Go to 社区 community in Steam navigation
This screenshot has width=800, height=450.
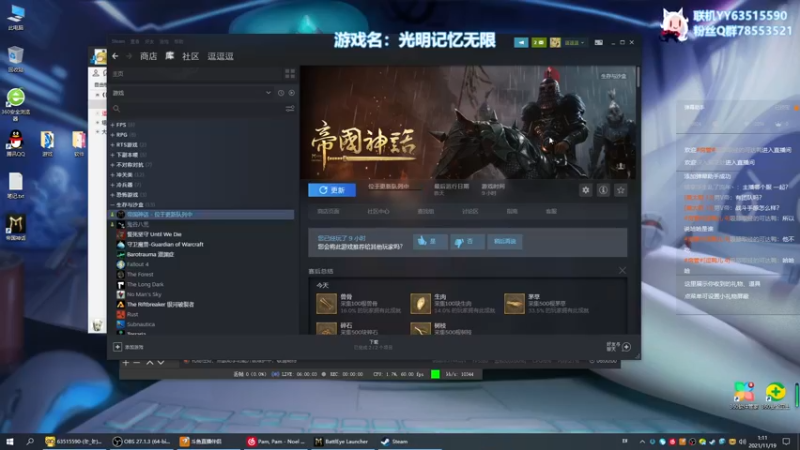pyautogui.click(x=190, y=56)
